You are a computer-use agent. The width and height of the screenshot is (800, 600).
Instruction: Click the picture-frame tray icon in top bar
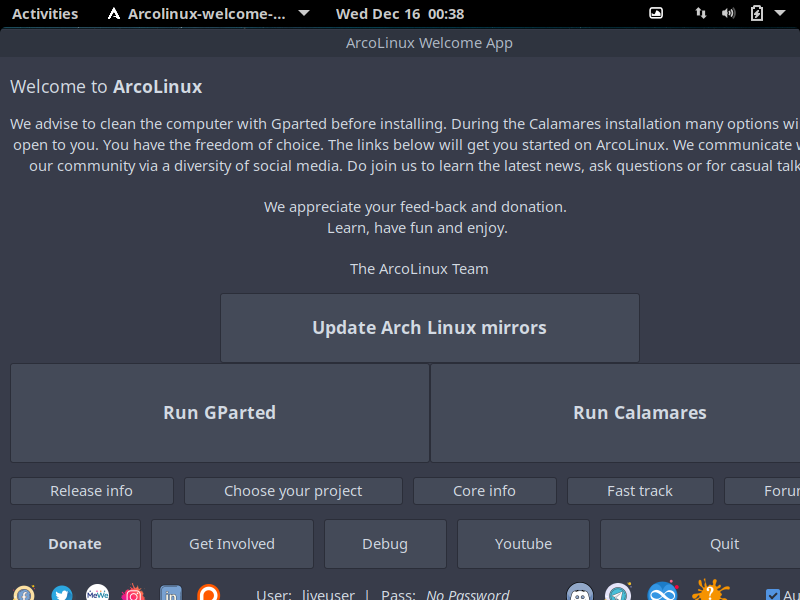[656, 13]
